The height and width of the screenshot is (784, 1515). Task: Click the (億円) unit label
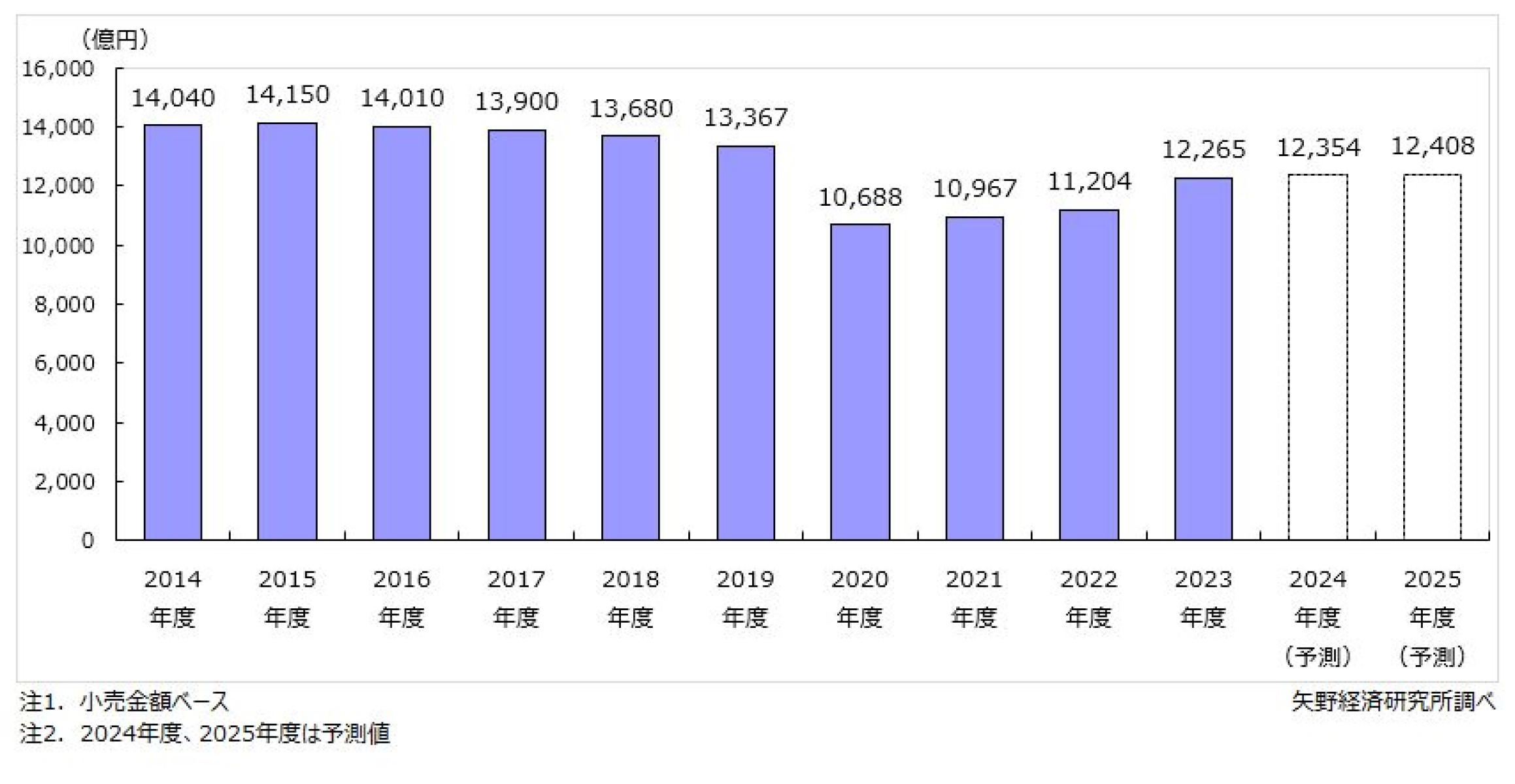(x=115, y=40)
